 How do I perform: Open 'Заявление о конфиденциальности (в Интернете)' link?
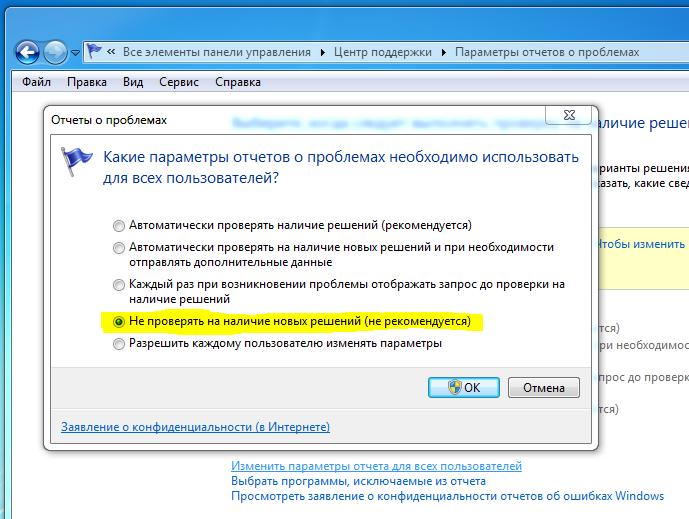click(196, 427)
